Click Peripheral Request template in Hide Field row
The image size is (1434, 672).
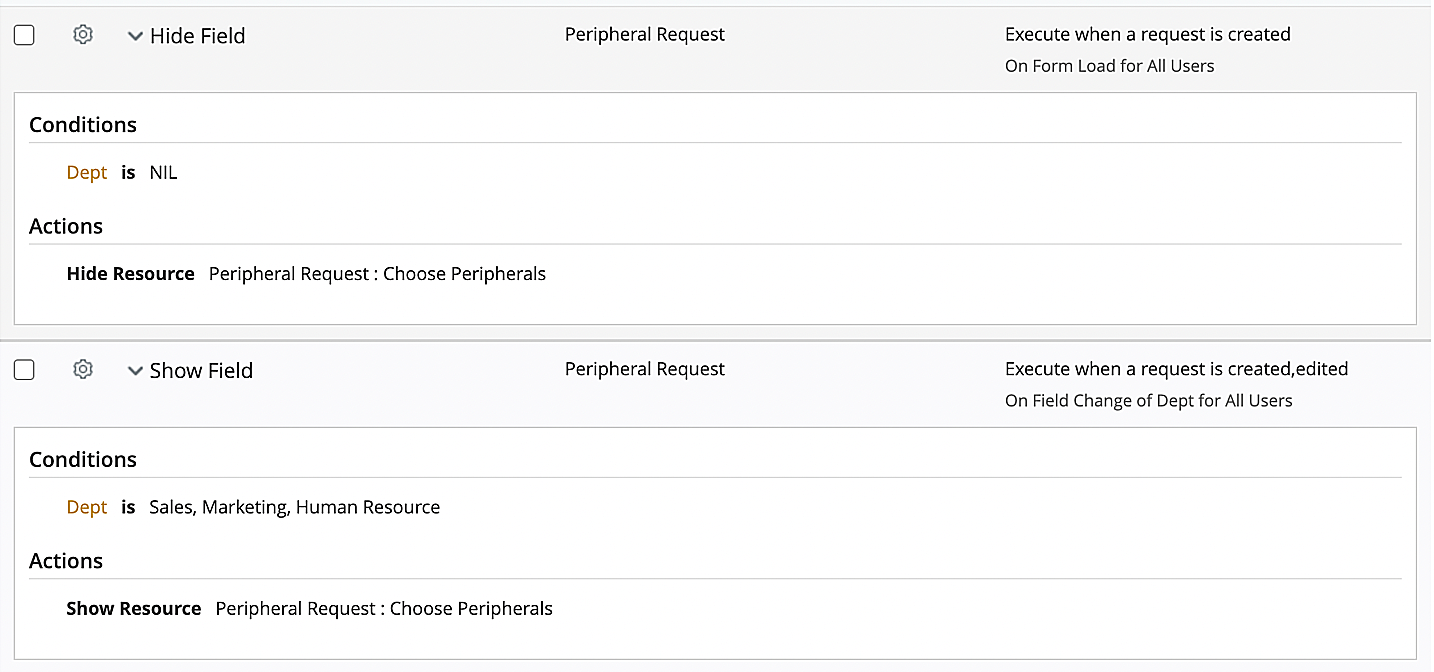tap(645, 34)
